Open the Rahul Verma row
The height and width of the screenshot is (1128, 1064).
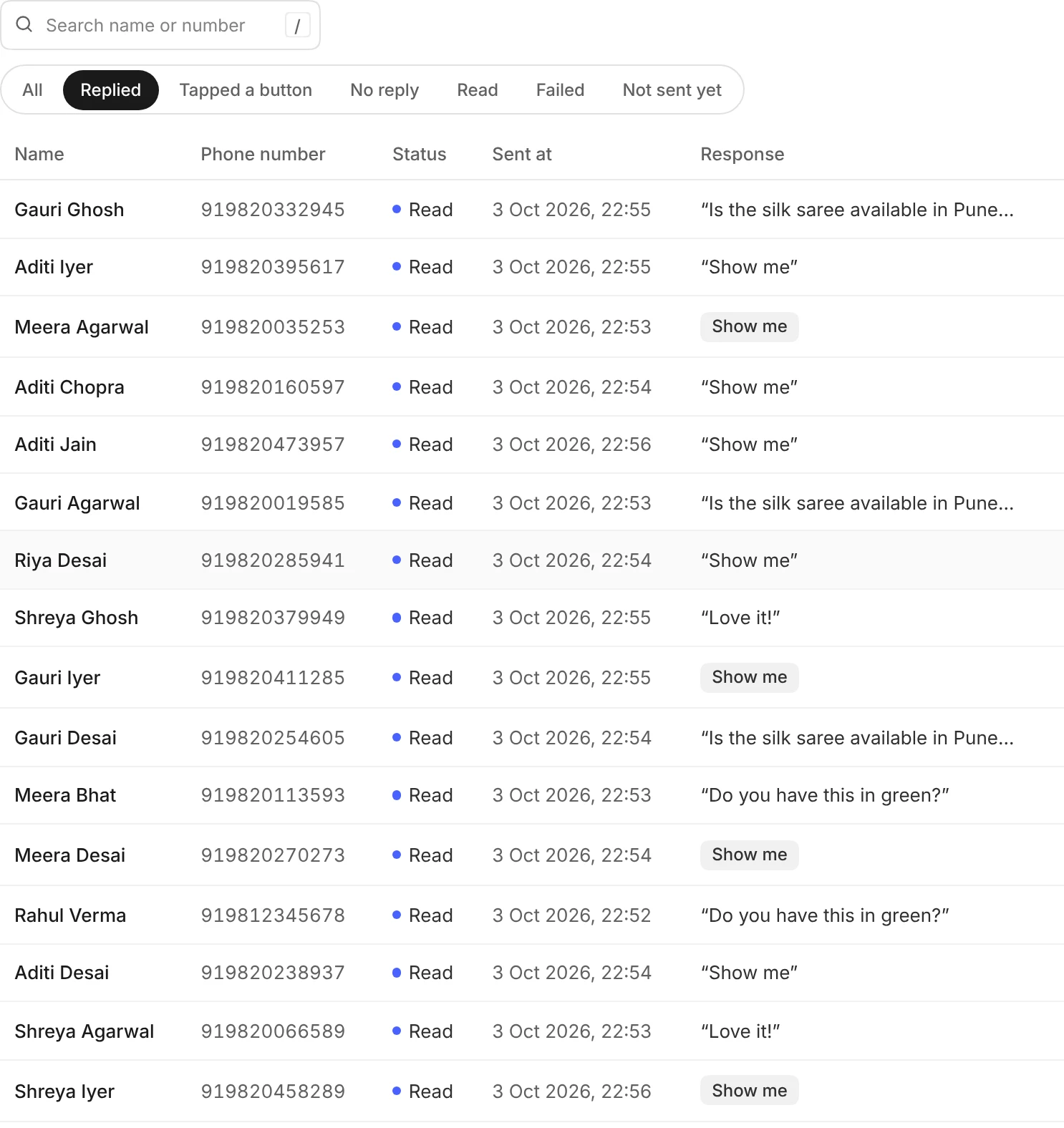click(532, 915)
